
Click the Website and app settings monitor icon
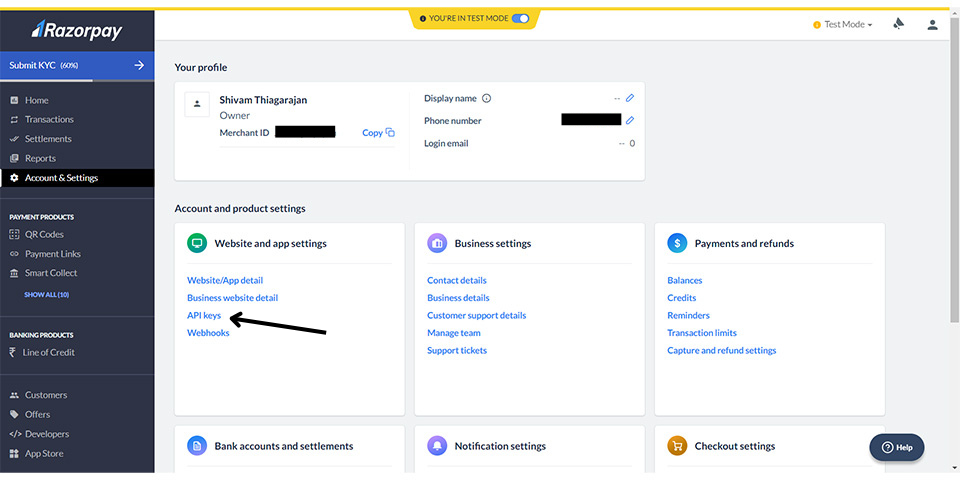pos(197,243)
